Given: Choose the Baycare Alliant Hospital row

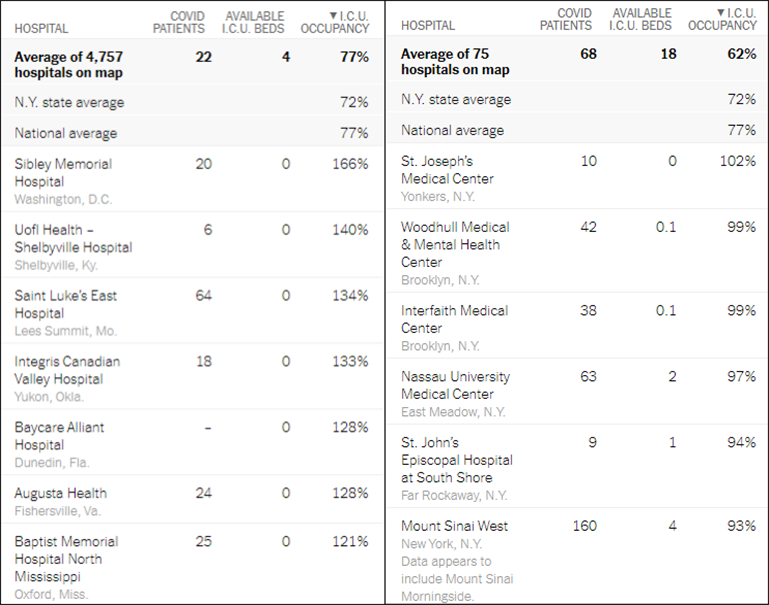Looking at the screenshot, I should pos(59,436).
